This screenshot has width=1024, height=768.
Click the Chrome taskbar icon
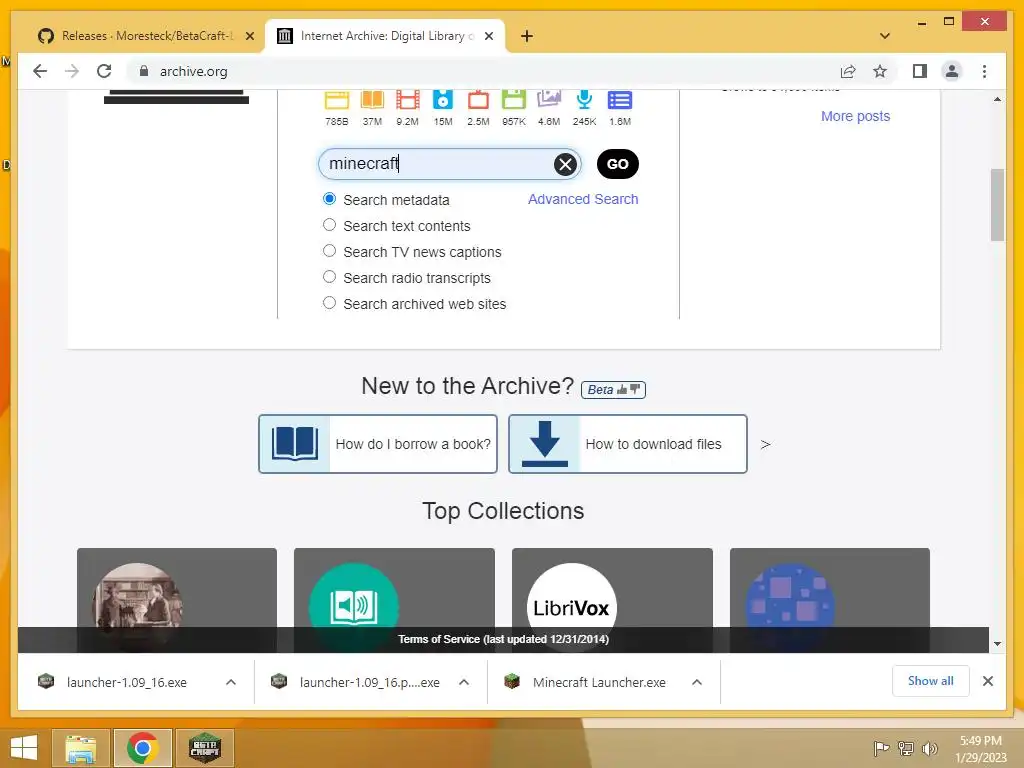[x=142, y=748]
